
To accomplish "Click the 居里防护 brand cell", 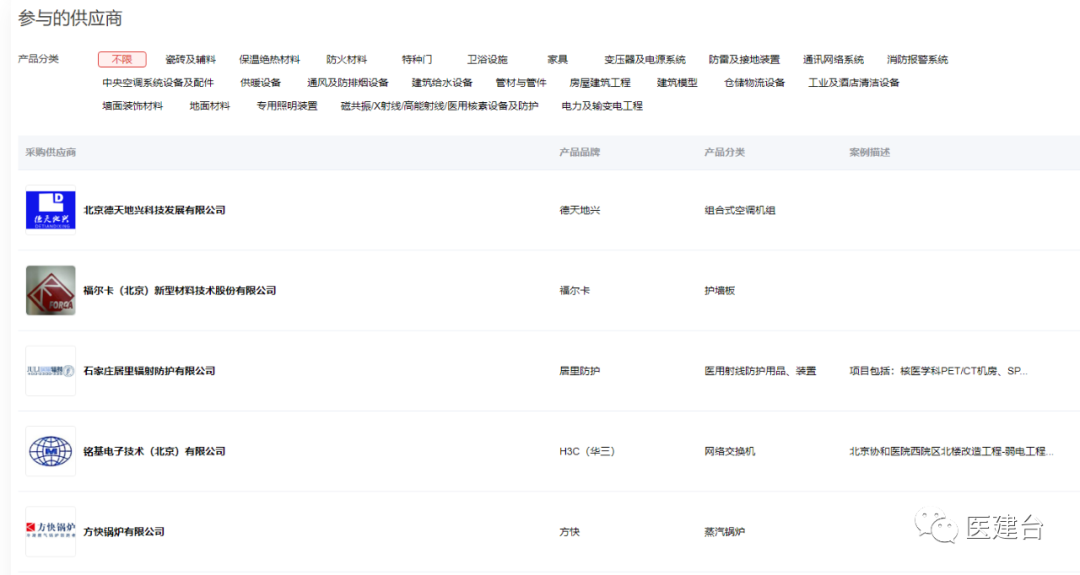I will coord(579,371).
